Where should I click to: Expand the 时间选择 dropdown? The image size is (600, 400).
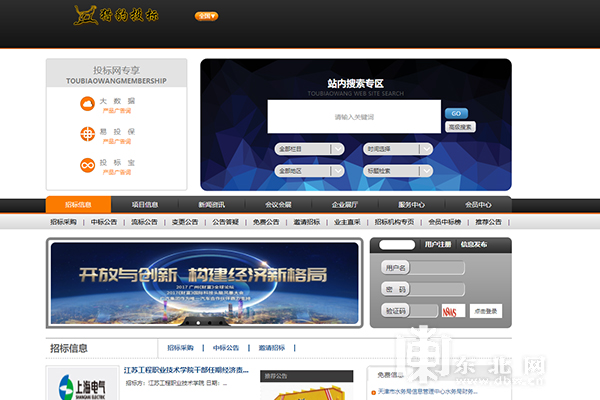398,149
